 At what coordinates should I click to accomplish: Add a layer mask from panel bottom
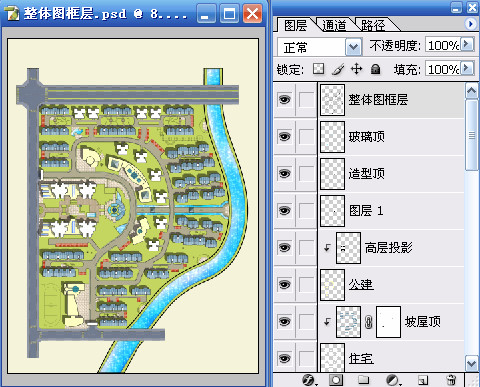pyautogui.click(x=336, y=380)
